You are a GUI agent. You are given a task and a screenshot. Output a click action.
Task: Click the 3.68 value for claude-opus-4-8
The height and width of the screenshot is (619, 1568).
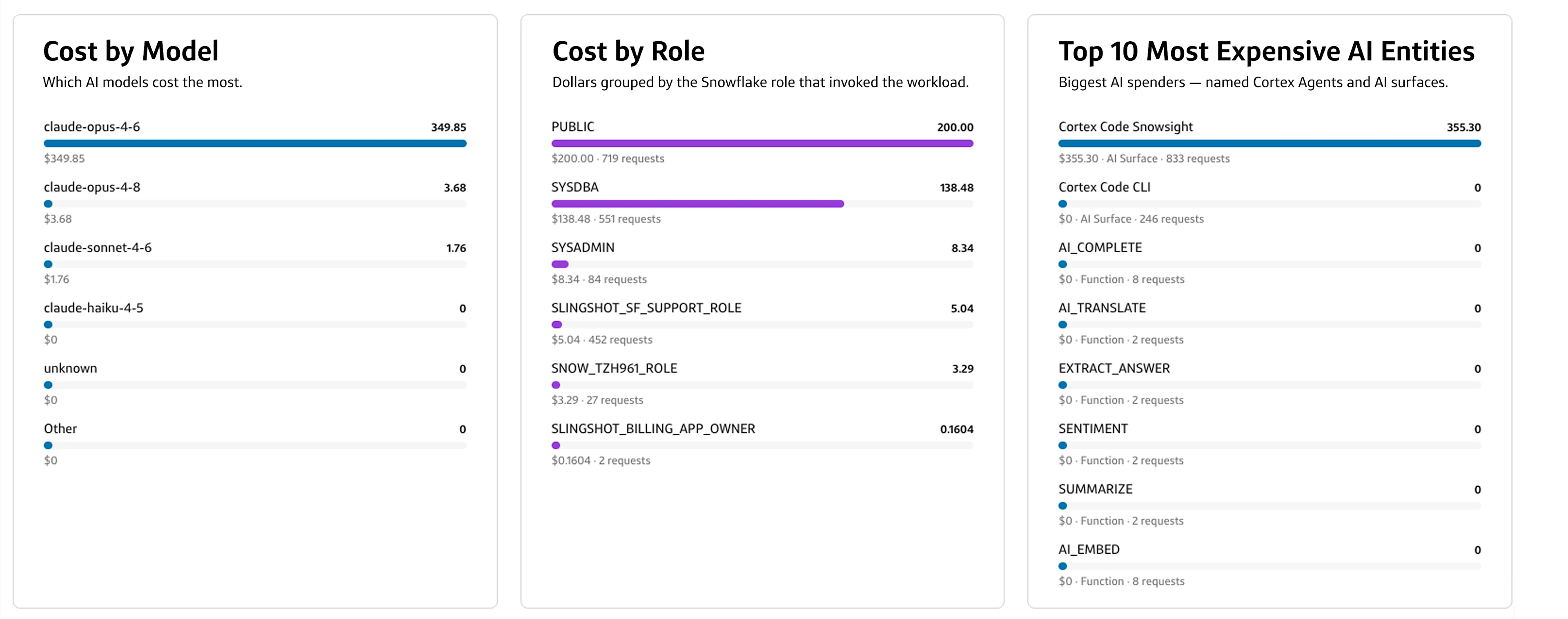[455, 187]
